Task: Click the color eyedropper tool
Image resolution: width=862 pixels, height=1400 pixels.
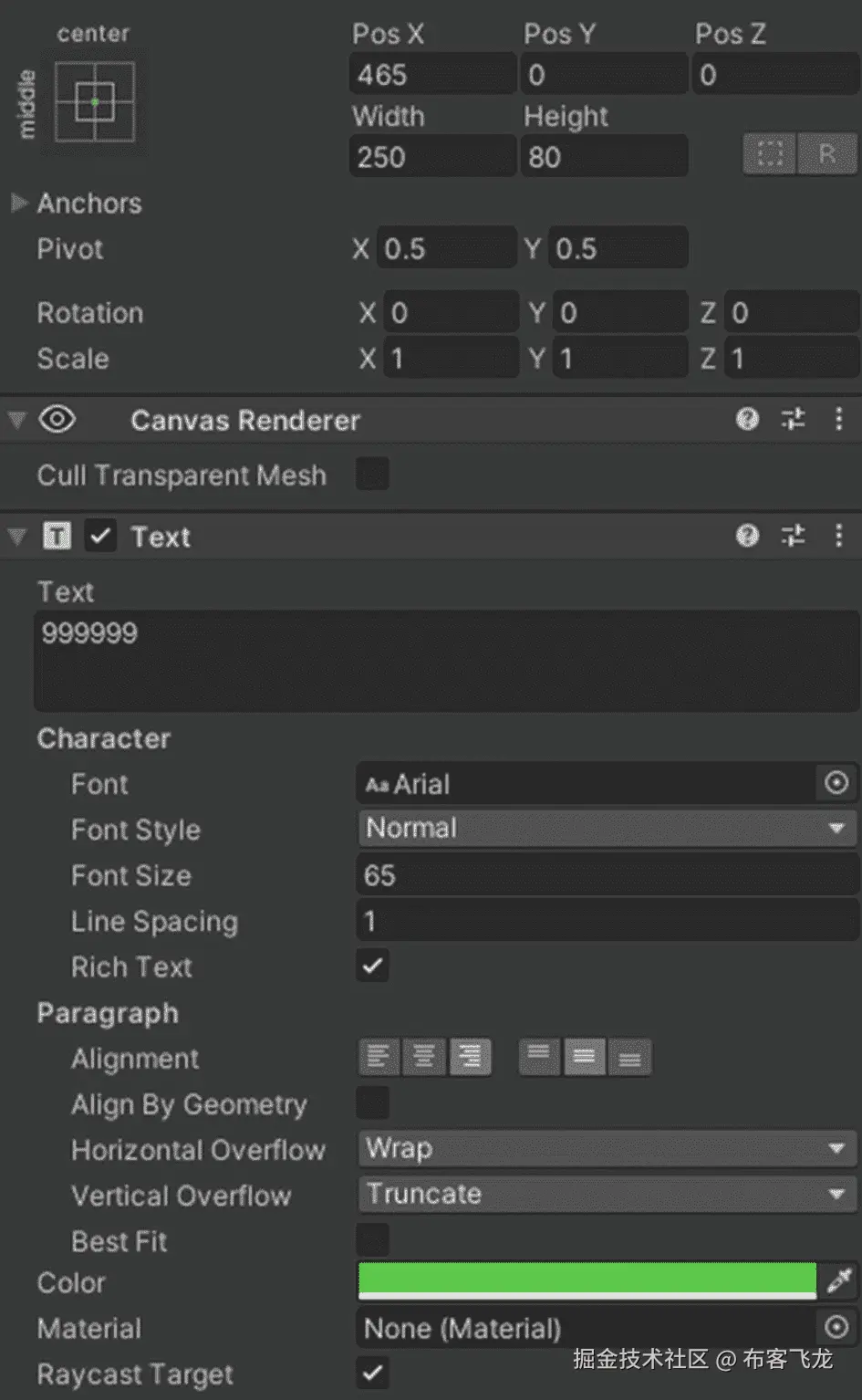Action: click(x=838, y=1280)
